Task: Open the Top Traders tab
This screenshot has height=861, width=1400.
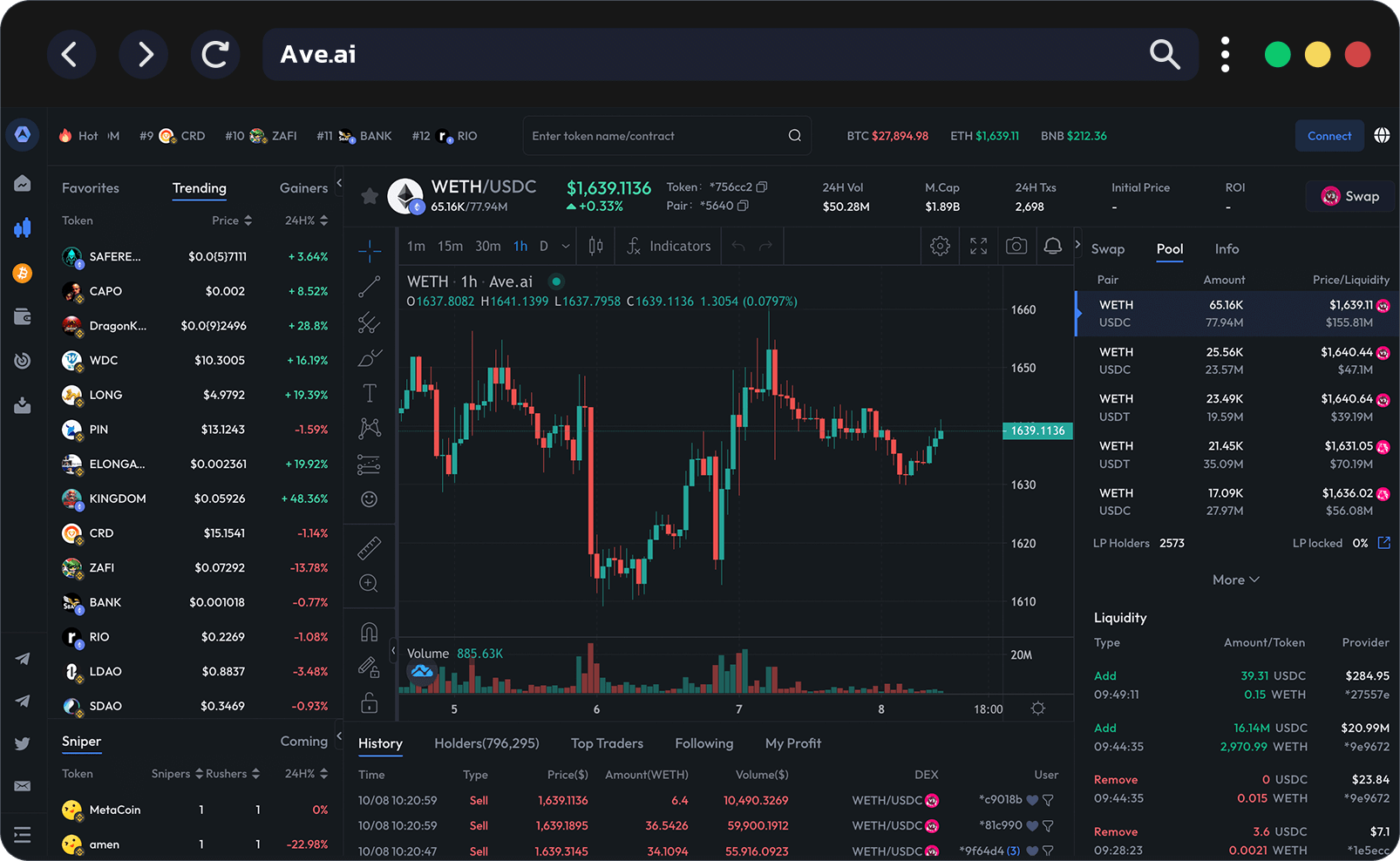Action: tap(607, 743)
